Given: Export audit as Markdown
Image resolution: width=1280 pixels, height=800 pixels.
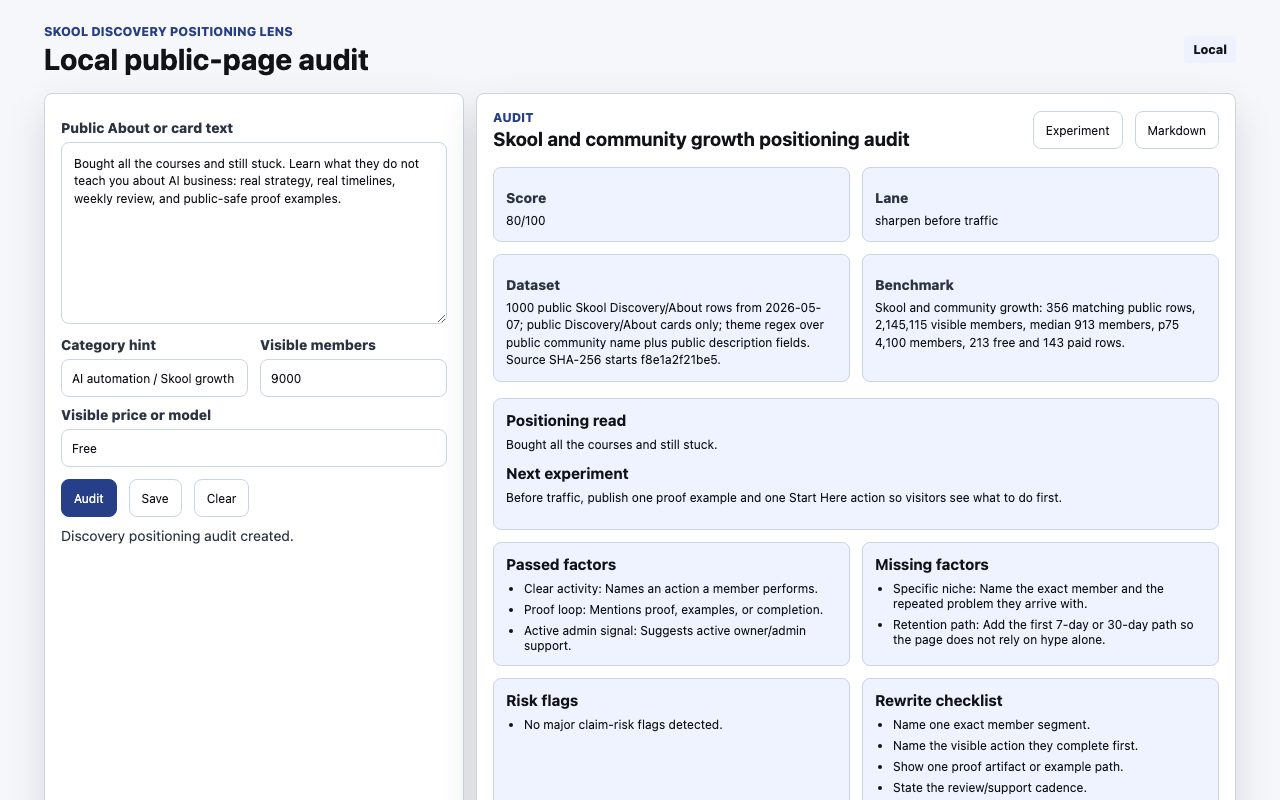Looking at the screenshot, I should (1176, 130).
